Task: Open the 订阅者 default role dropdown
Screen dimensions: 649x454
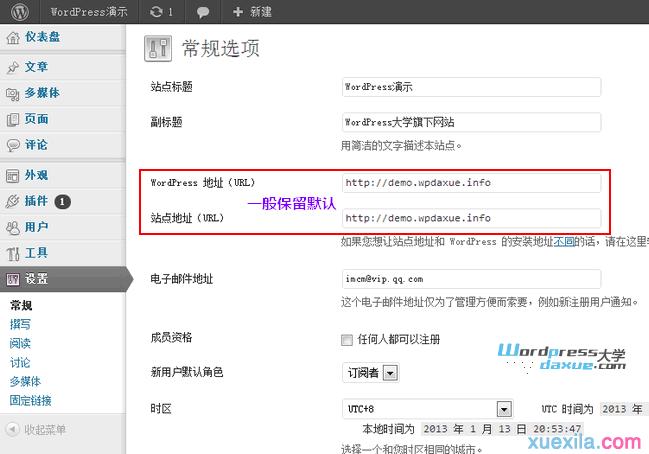Action: 370,372
